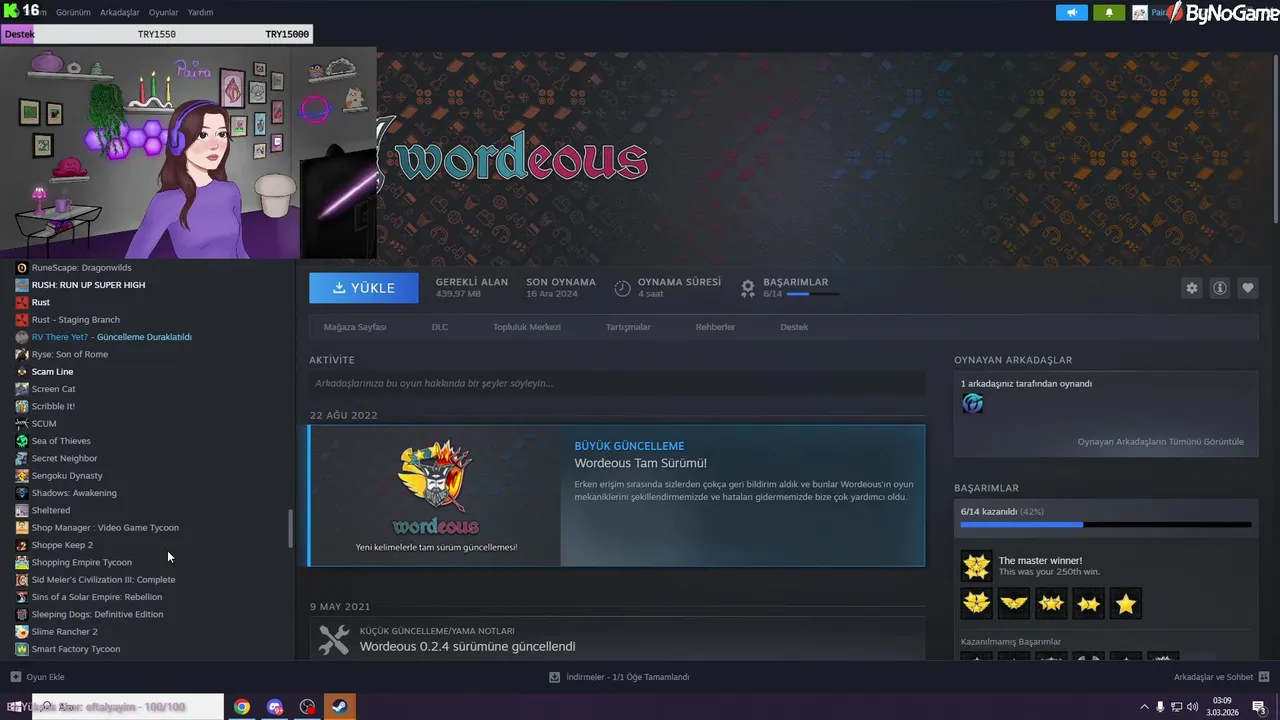Click the play time clock icon

click(x=622, y=288)
